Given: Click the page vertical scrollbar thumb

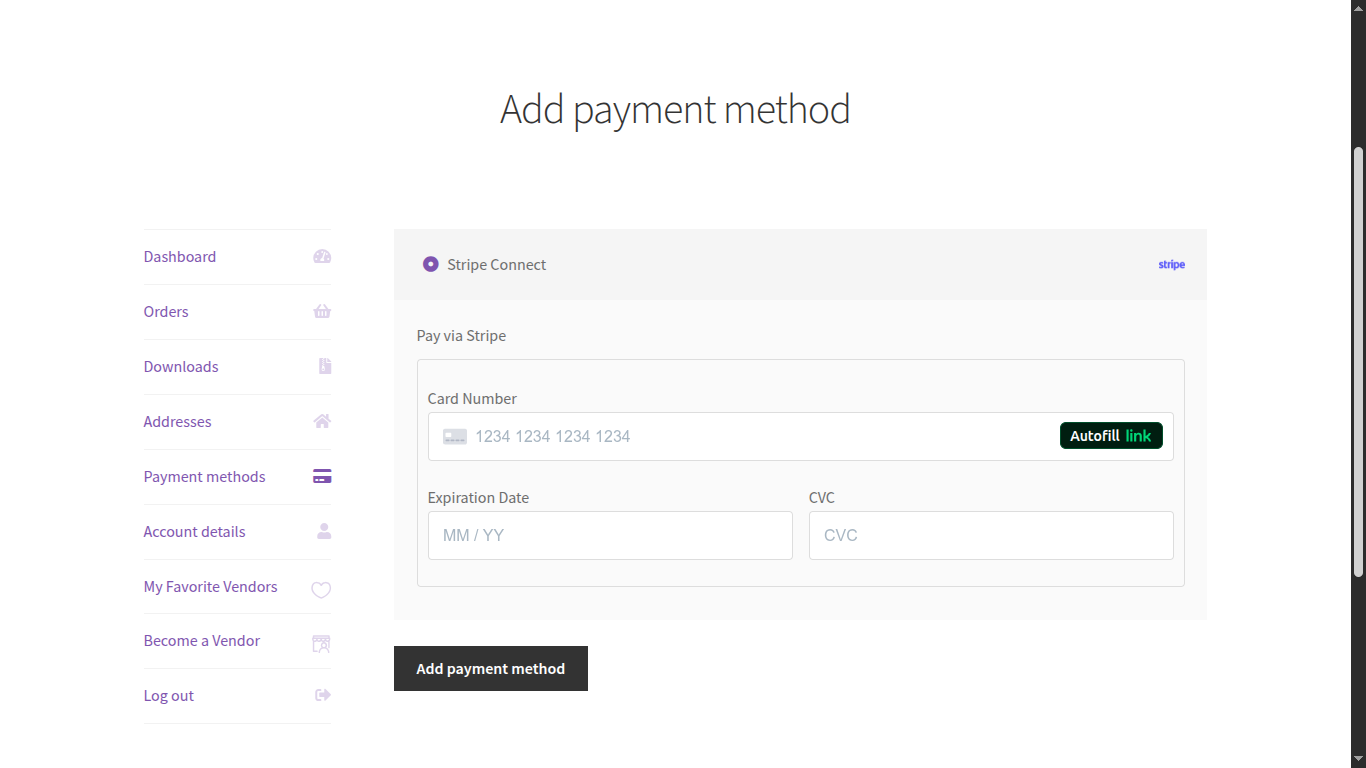Looking at the screenshot, I should coord(1358,360).
